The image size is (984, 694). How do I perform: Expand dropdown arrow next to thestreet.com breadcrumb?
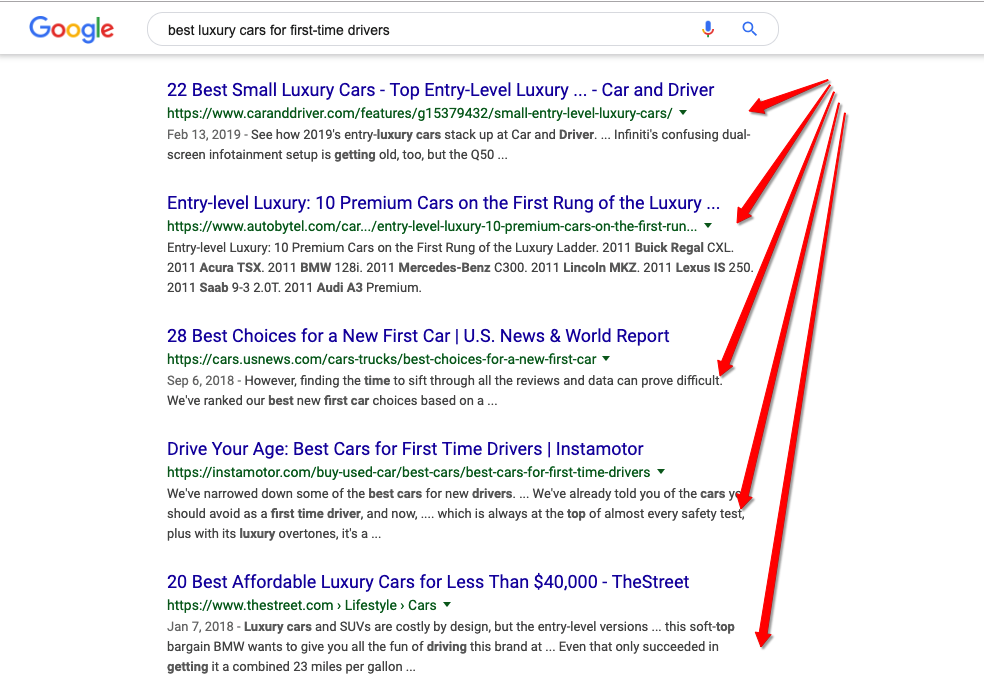click(447, 605)
